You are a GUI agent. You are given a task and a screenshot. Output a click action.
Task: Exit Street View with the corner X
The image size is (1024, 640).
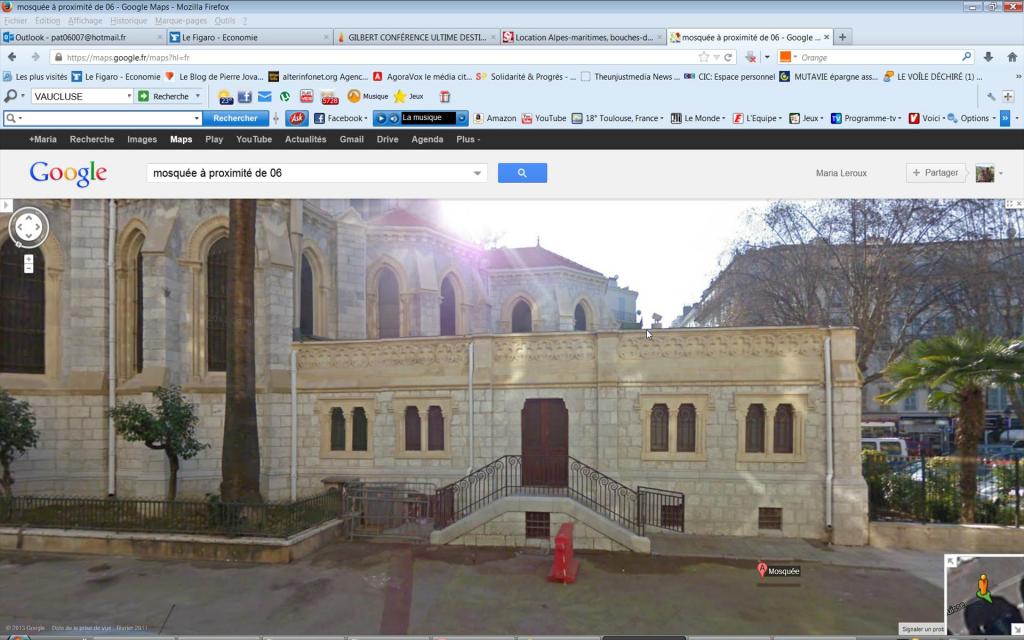pyautogui.click(x=1019, y=204)
